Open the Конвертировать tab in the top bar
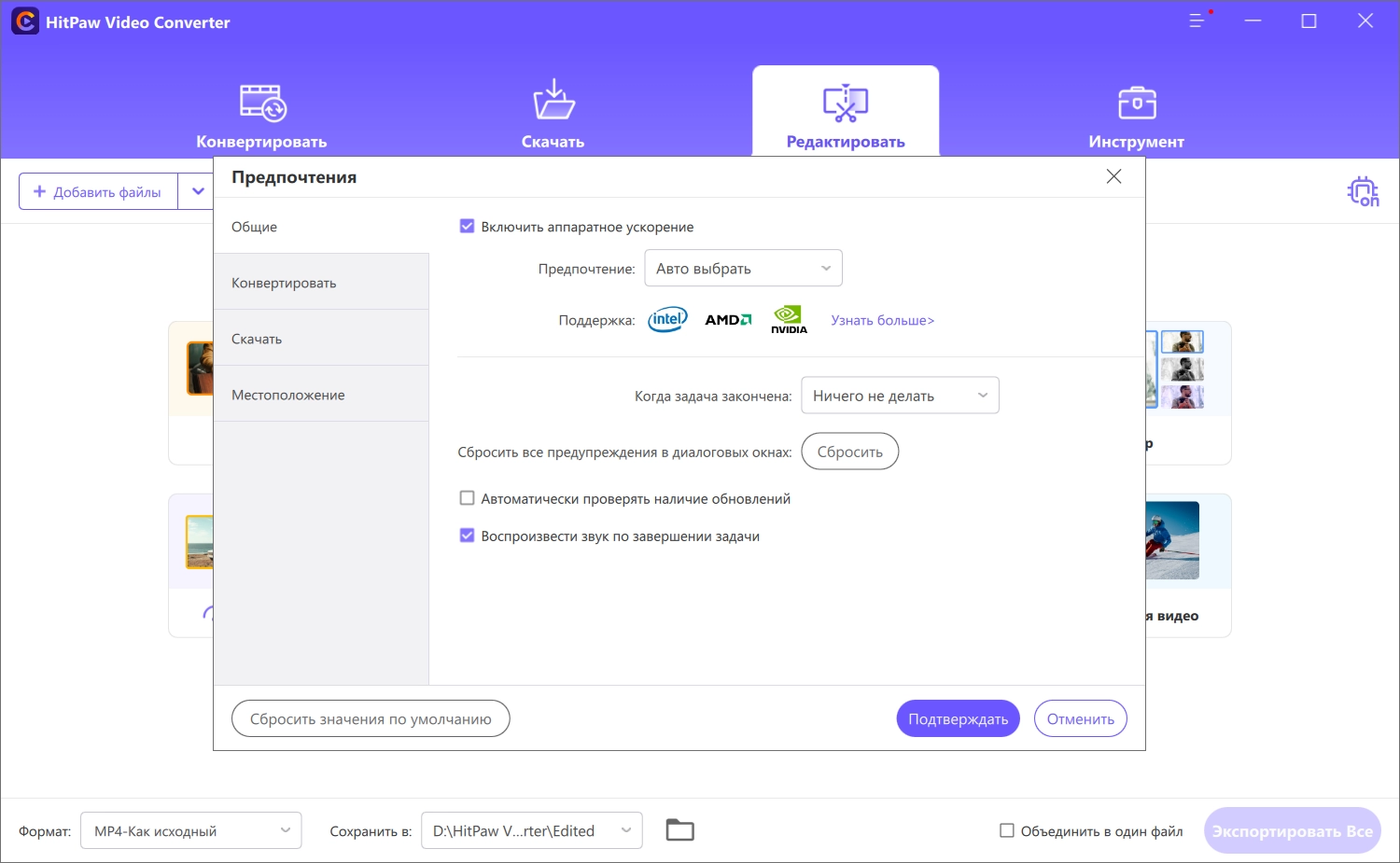Viewport: 1400px width, 863px height. click(x=261, y=117)
